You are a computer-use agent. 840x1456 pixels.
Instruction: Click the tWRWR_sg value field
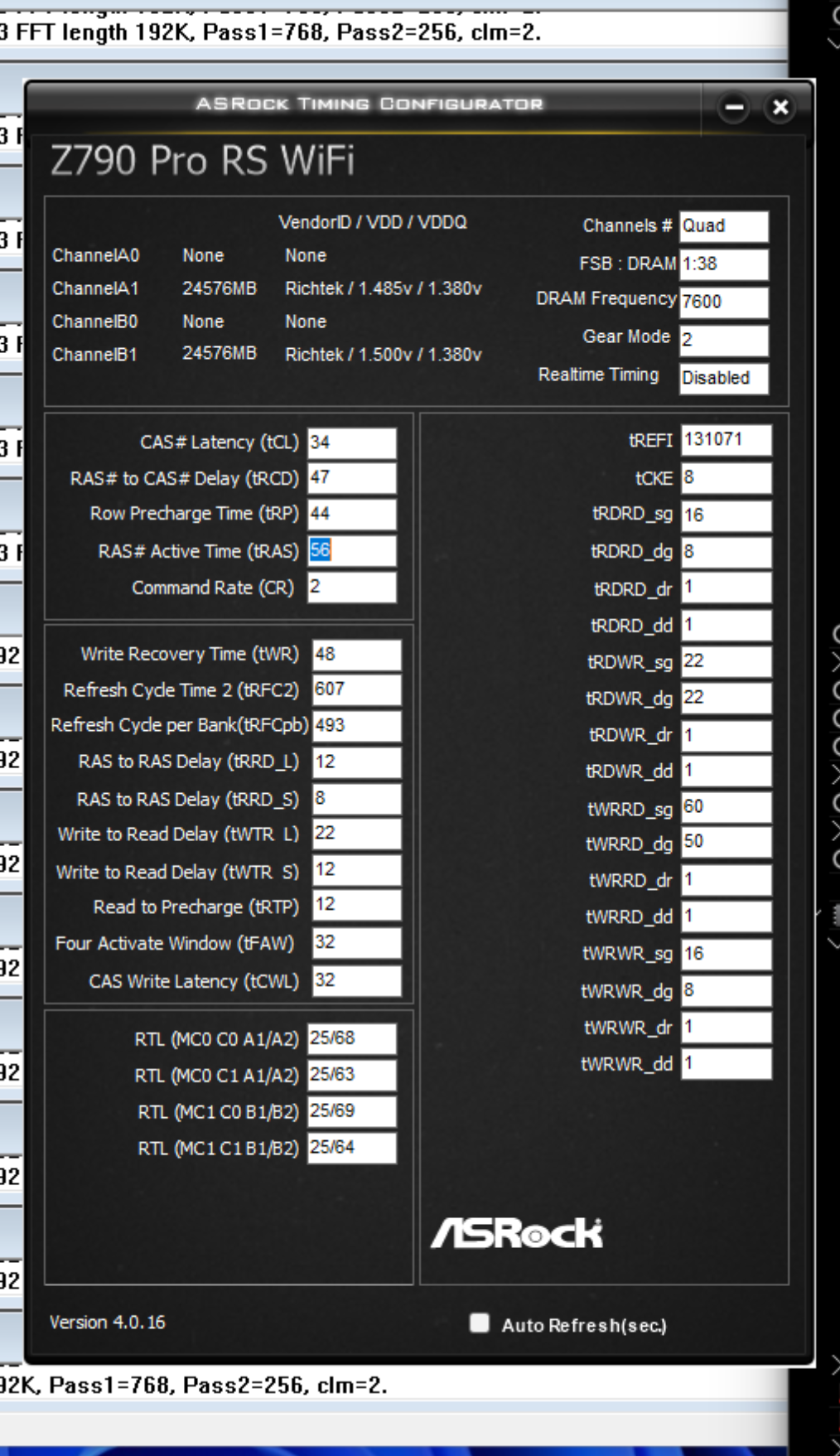click(x=727, y=954)
